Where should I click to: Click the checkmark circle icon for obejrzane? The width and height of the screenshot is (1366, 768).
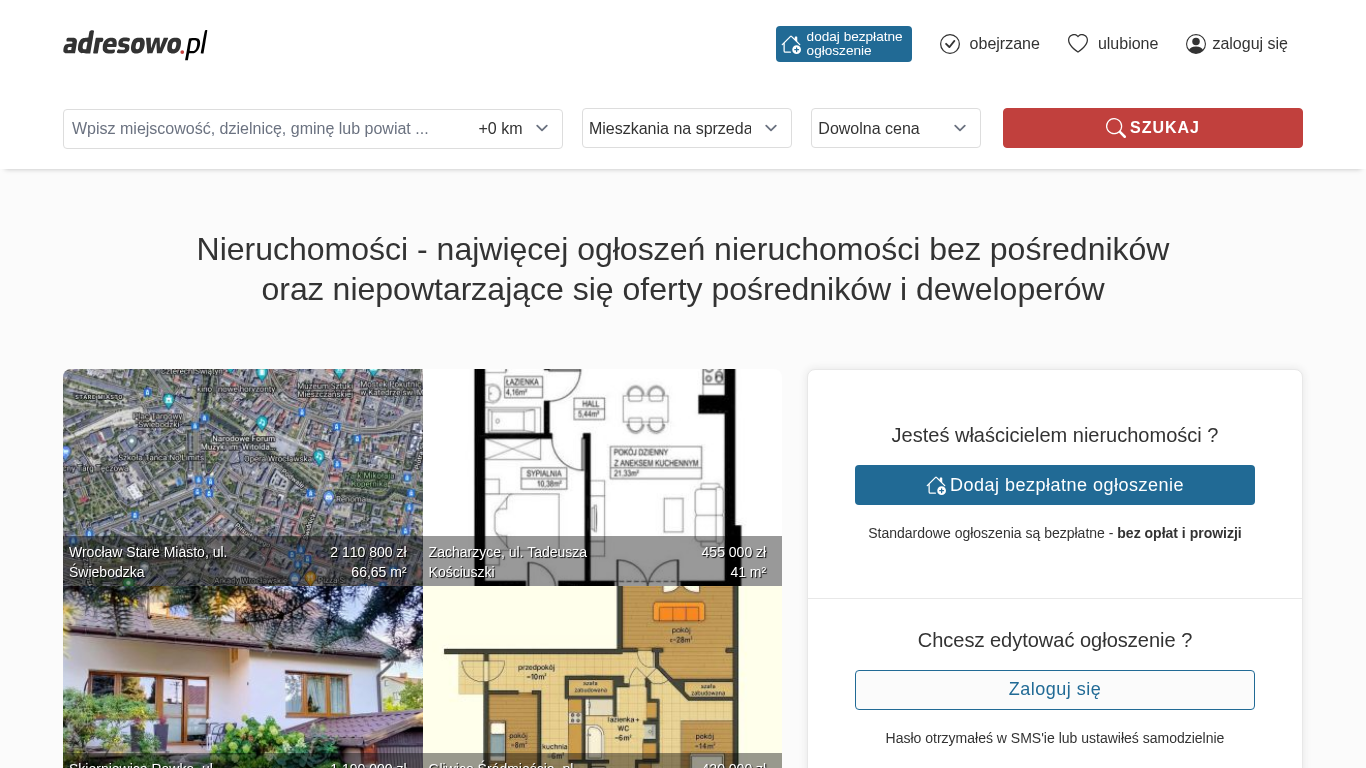click(950, 44)
